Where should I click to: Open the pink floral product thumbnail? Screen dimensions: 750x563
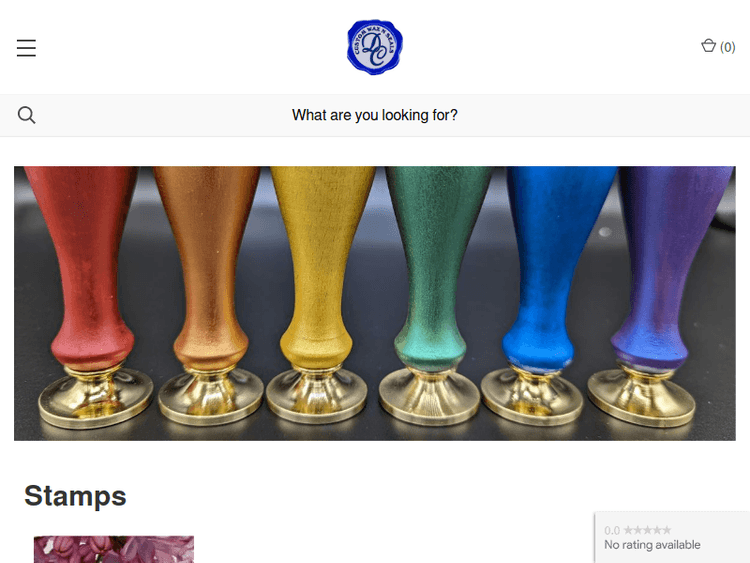(x=114, y=549)
